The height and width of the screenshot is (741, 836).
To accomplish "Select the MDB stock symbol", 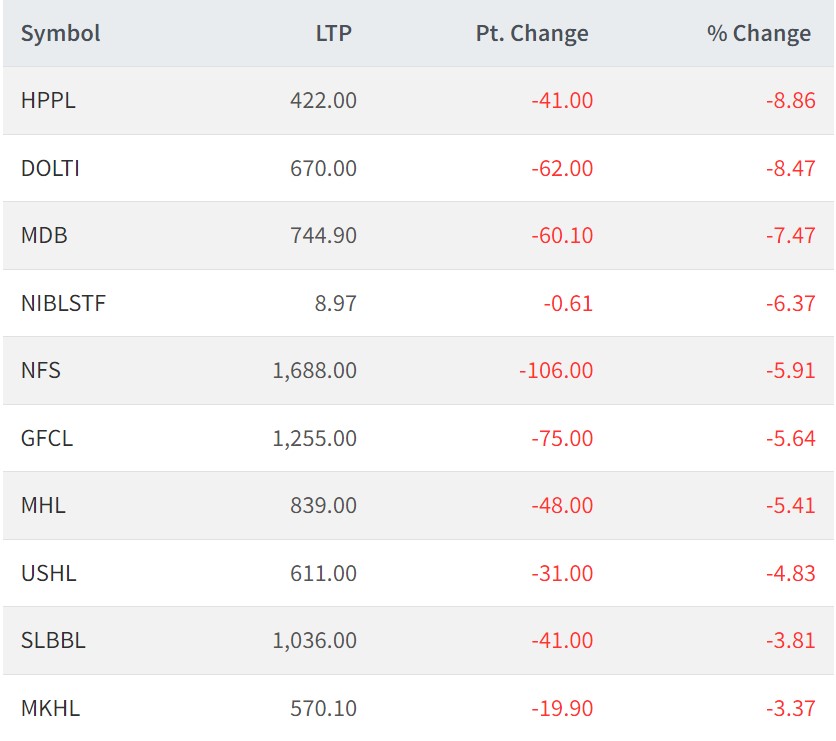I will (44, 236).
